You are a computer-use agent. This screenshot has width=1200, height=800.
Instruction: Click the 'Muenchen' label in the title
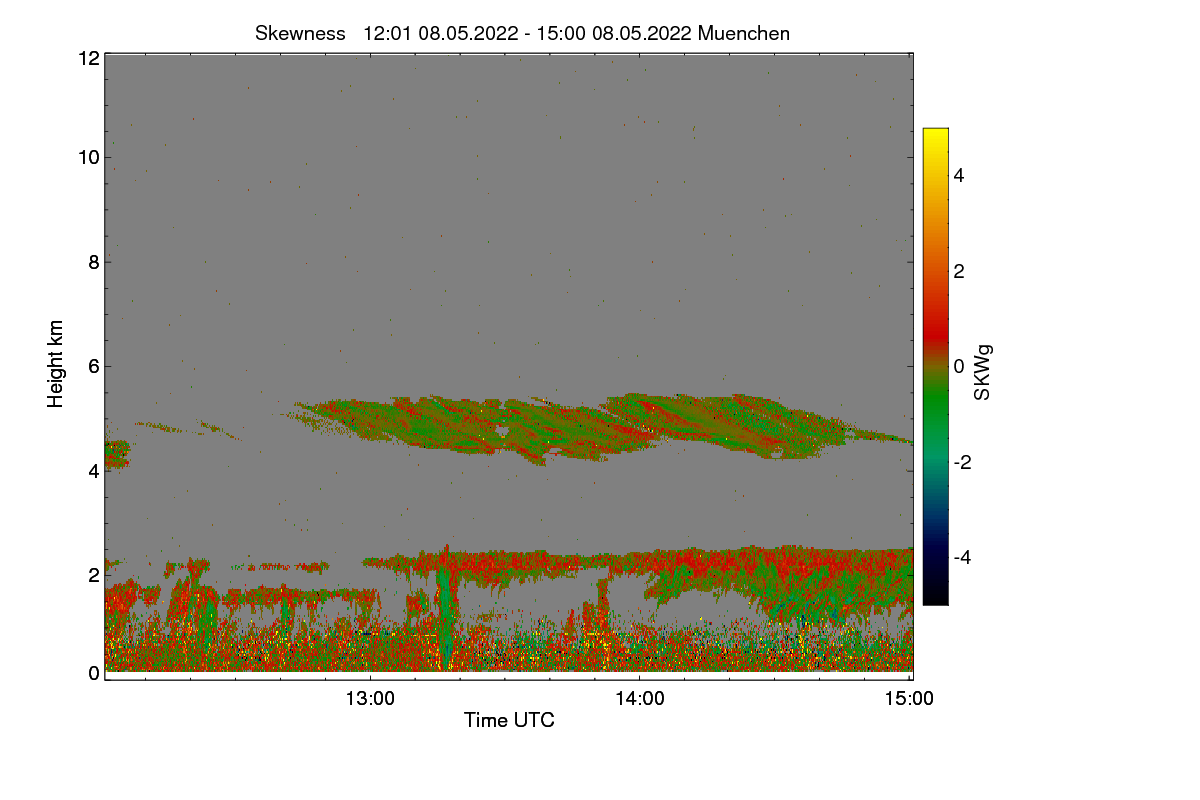tap(744, 33)
